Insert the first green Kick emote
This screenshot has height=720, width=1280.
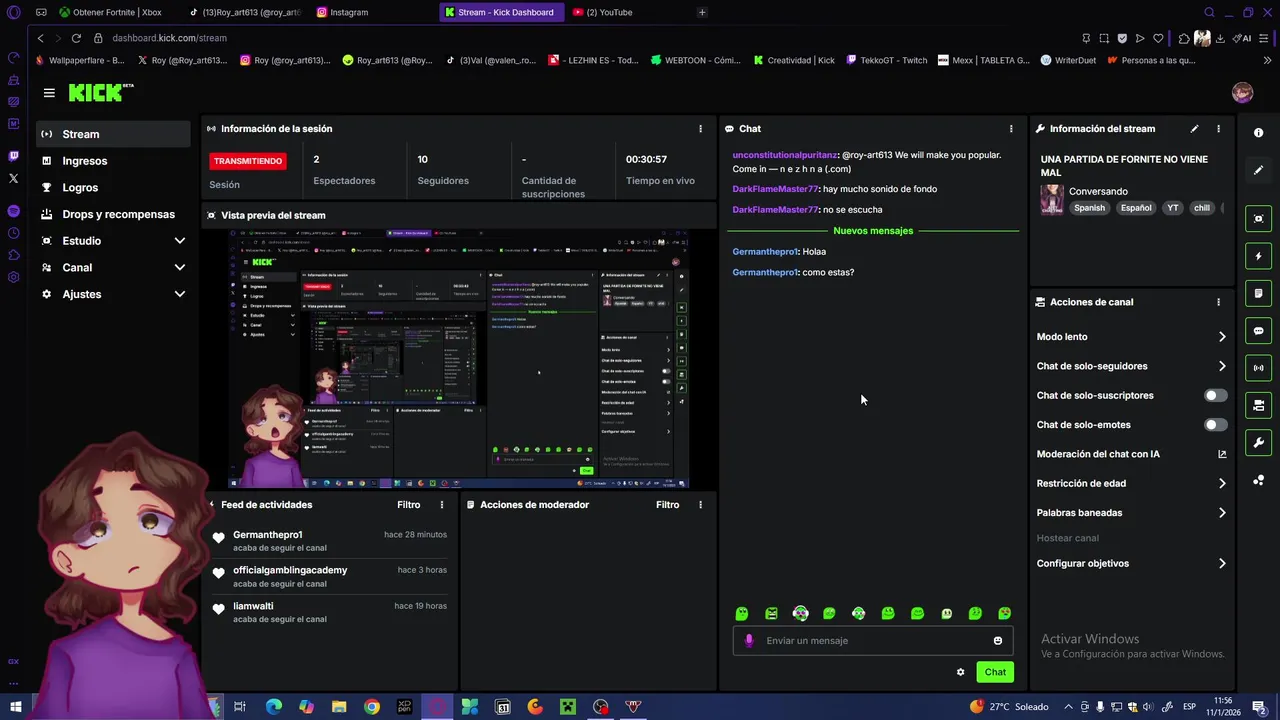(x=742, y=614)
